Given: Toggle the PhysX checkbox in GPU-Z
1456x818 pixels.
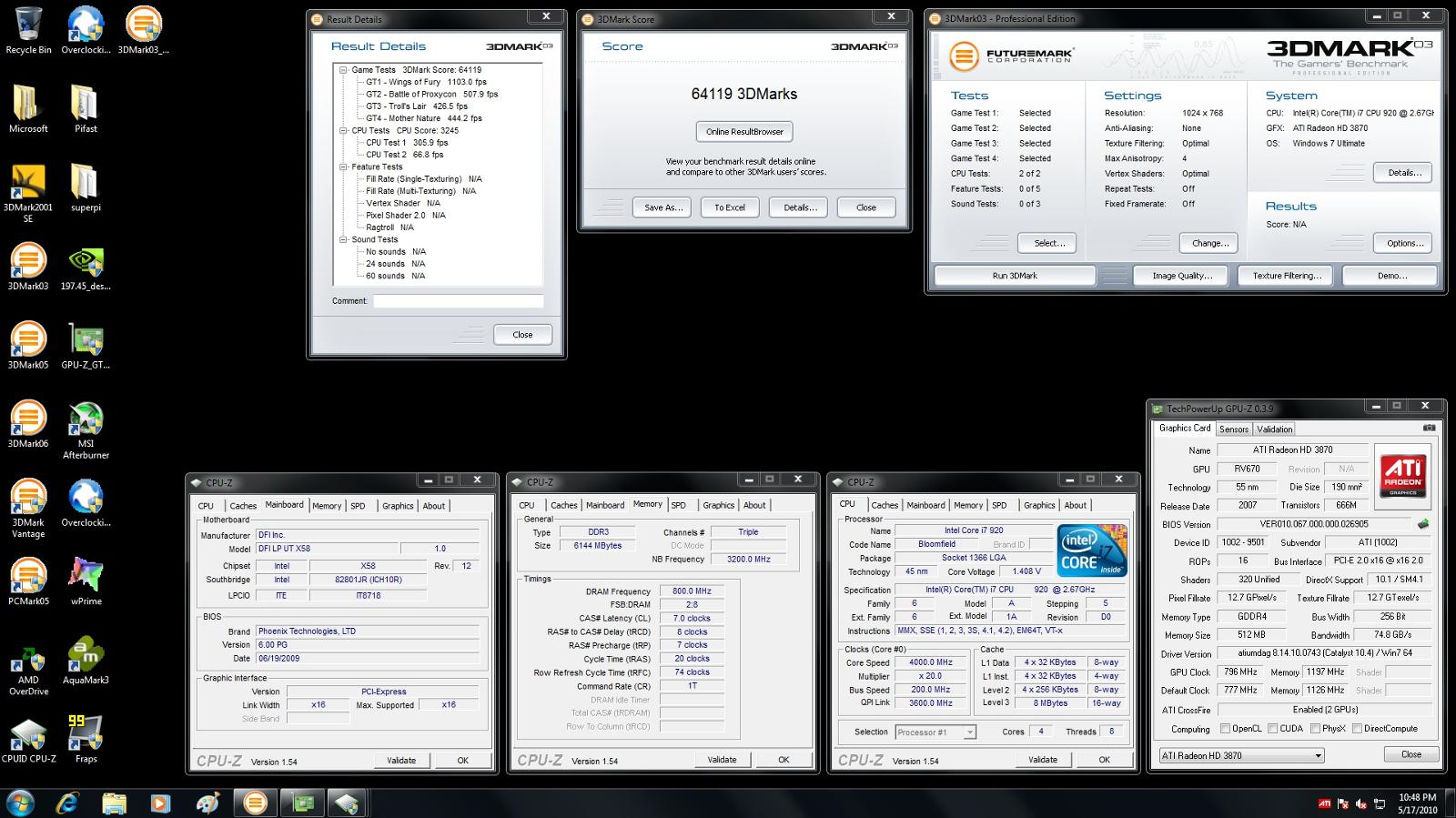Looking at the screenshot, I should pos(1315,728).
